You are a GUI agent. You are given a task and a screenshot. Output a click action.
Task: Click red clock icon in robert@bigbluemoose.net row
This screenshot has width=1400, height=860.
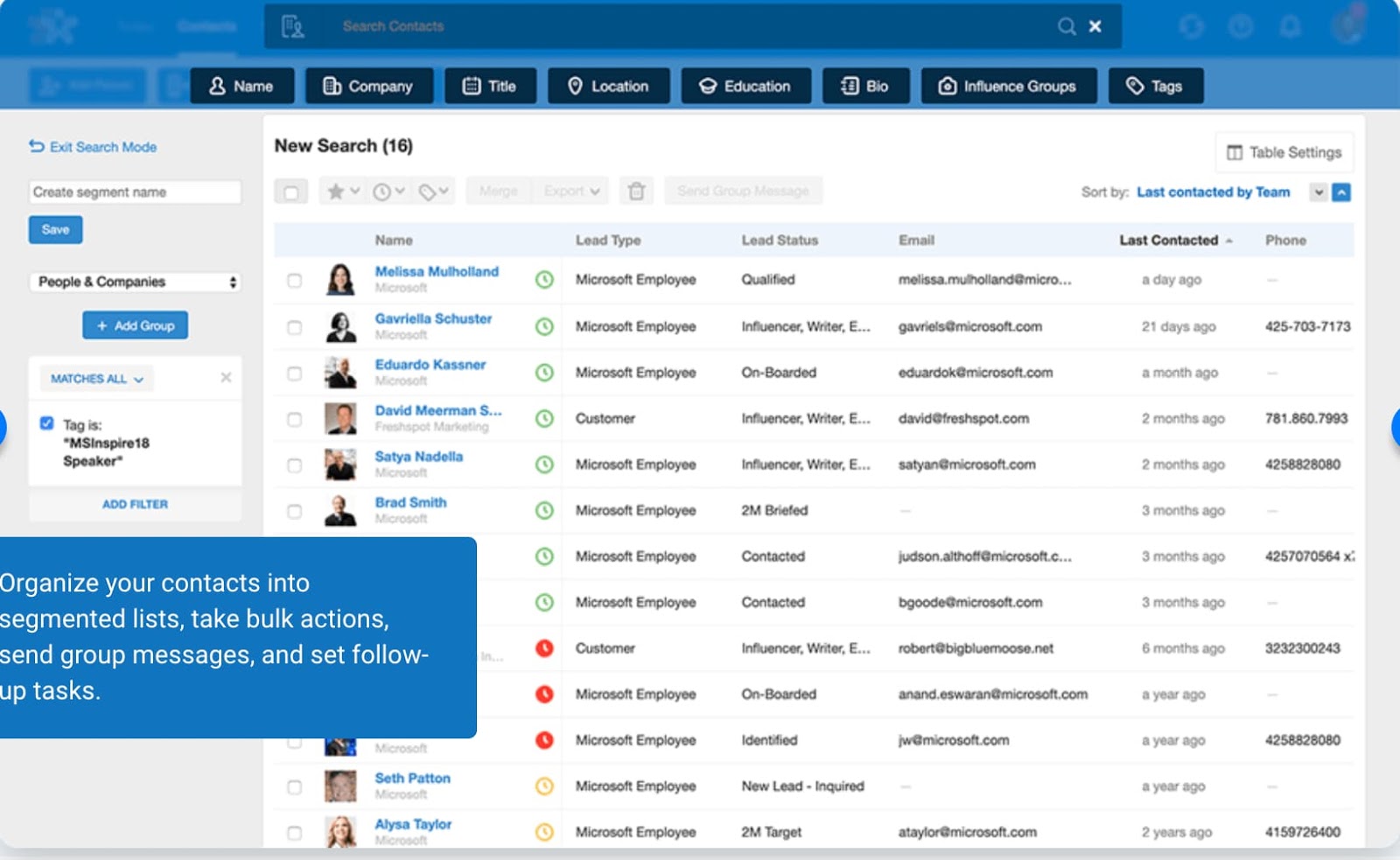pyautogui.click(x=544, y=648)
